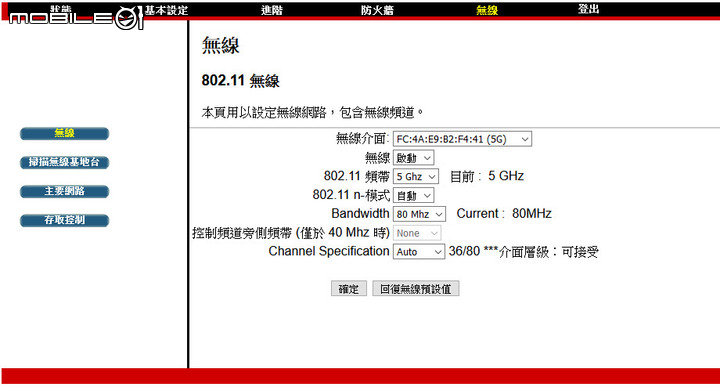
Task: Open the 基本設定 menu tab
Action: pyautogui.click(x=166, y=10)
